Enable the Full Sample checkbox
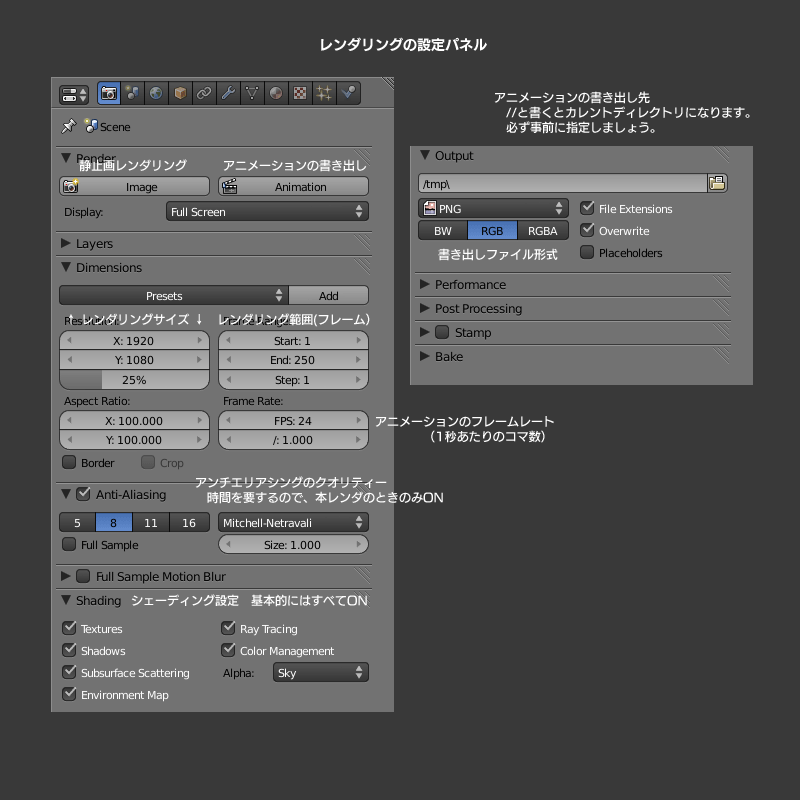Viewport: 800px width, 800px height. (69, 545)
